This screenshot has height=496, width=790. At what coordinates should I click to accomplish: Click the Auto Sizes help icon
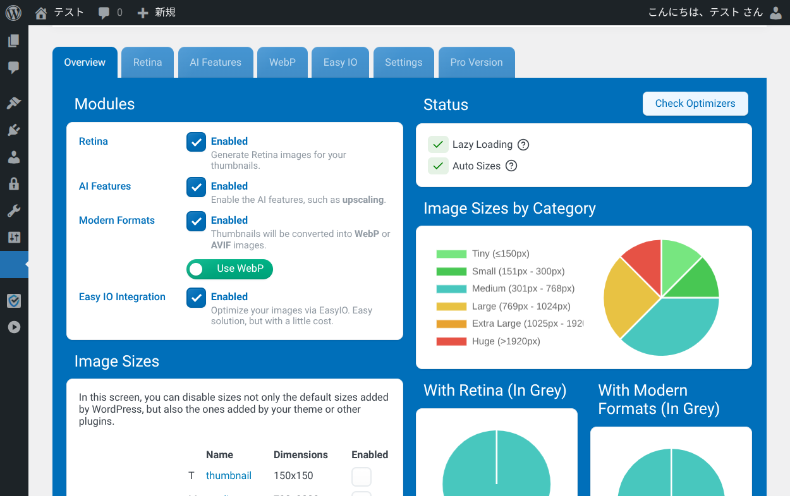point(511,166)
